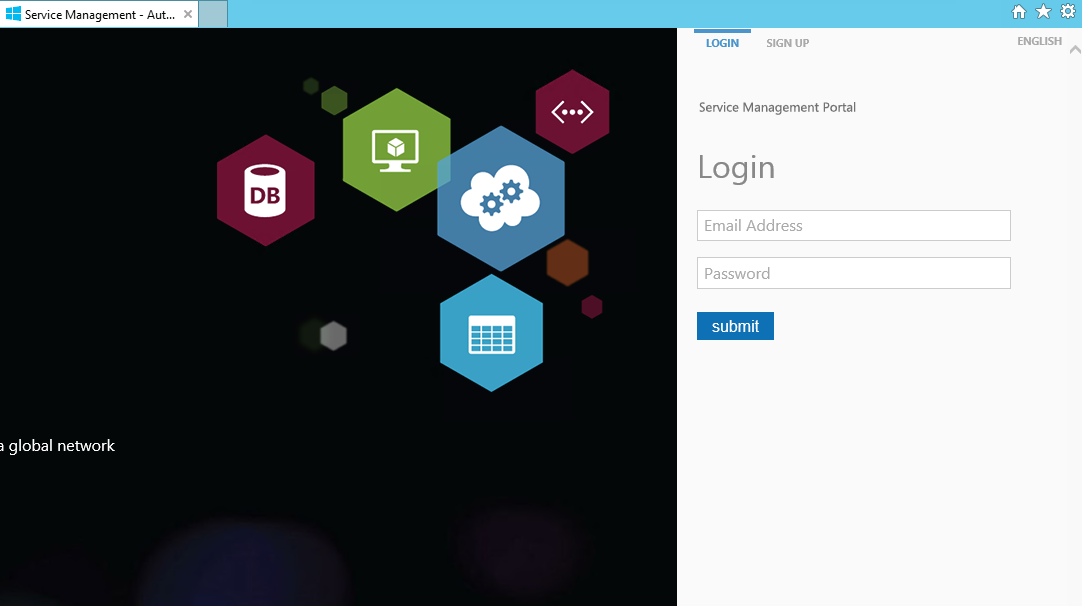Switch to the SIGN UP tab

787,43
